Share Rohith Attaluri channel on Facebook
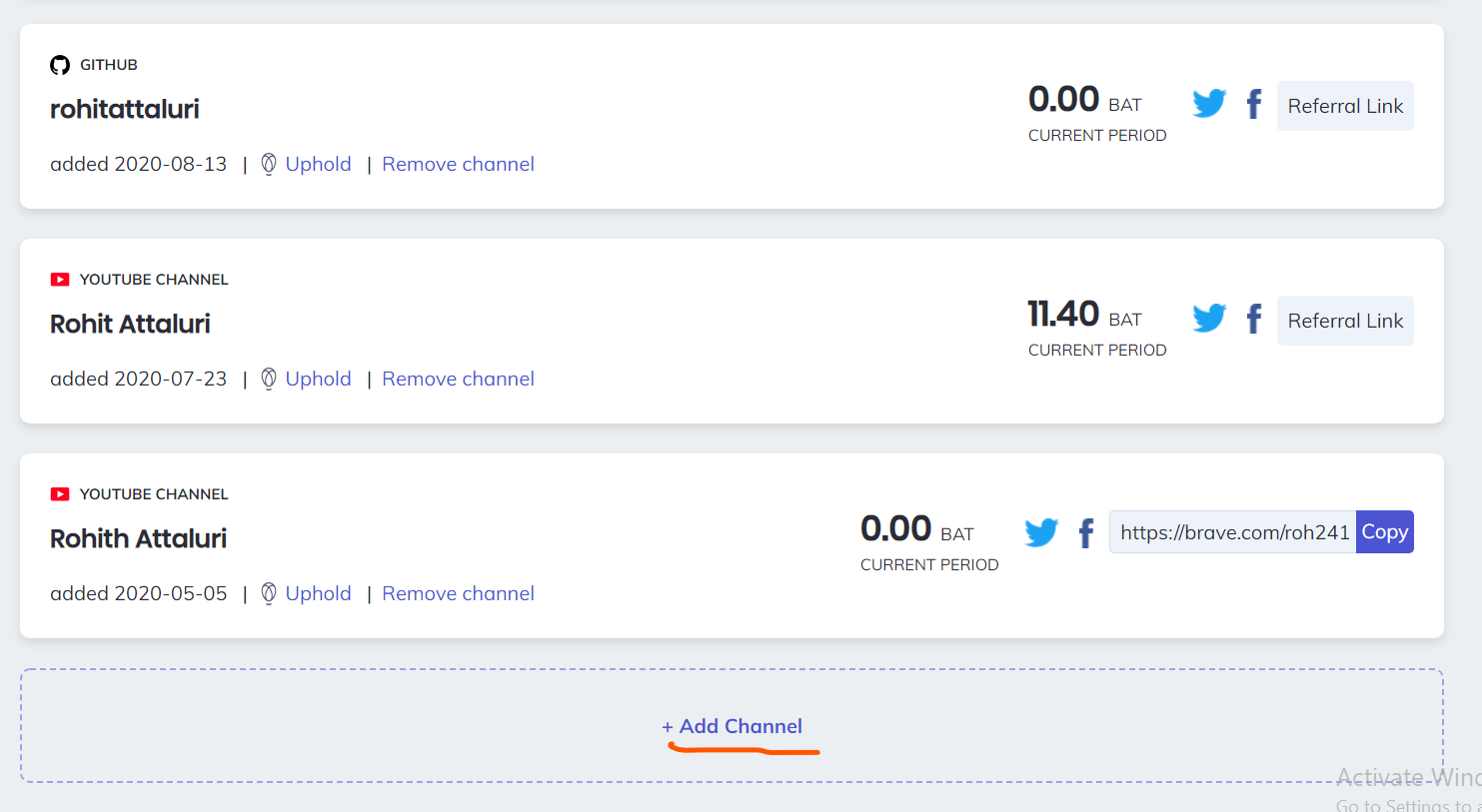 1086,533
